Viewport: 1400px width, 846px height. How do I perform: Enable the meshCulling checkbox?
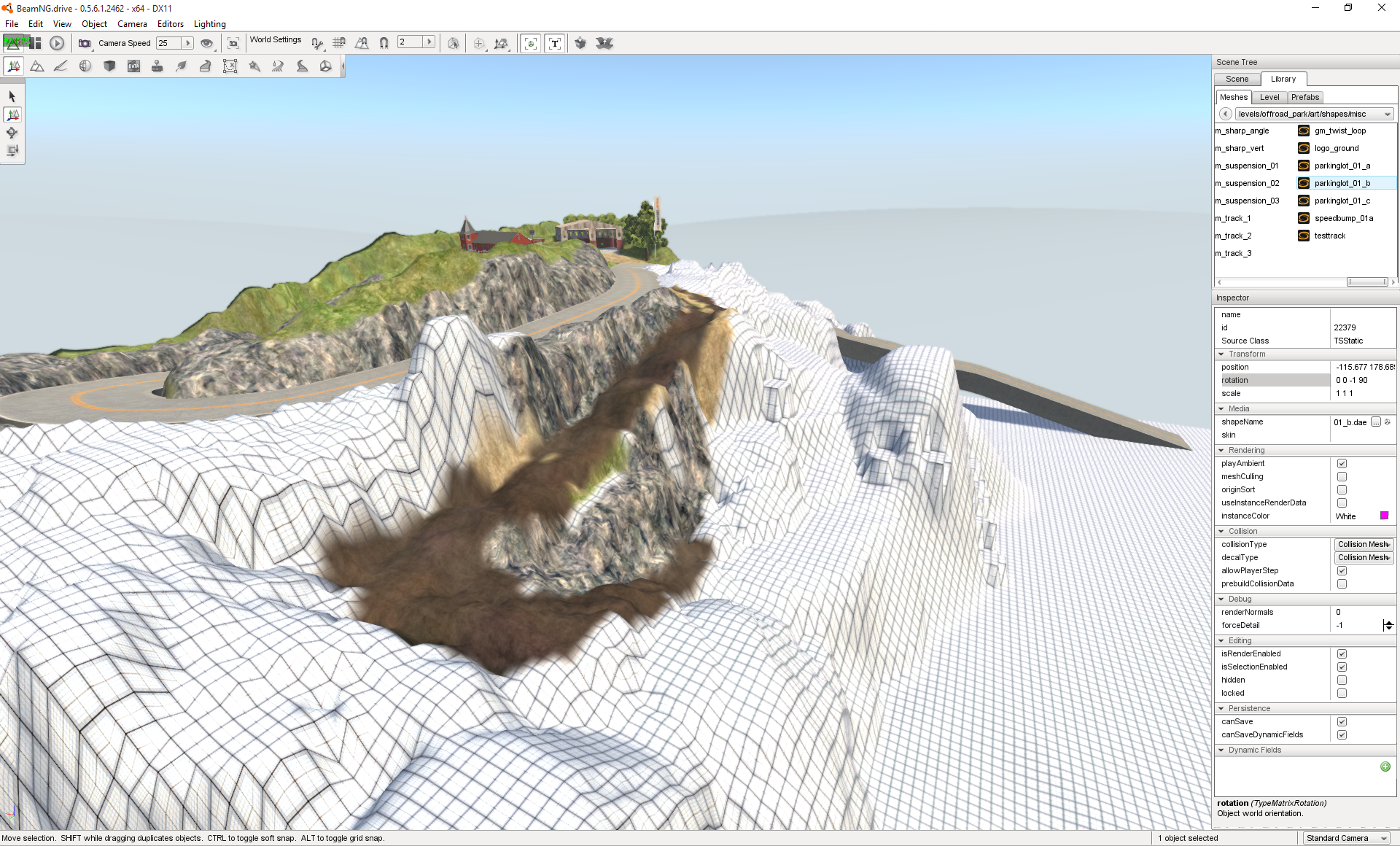click(1342, 477)
